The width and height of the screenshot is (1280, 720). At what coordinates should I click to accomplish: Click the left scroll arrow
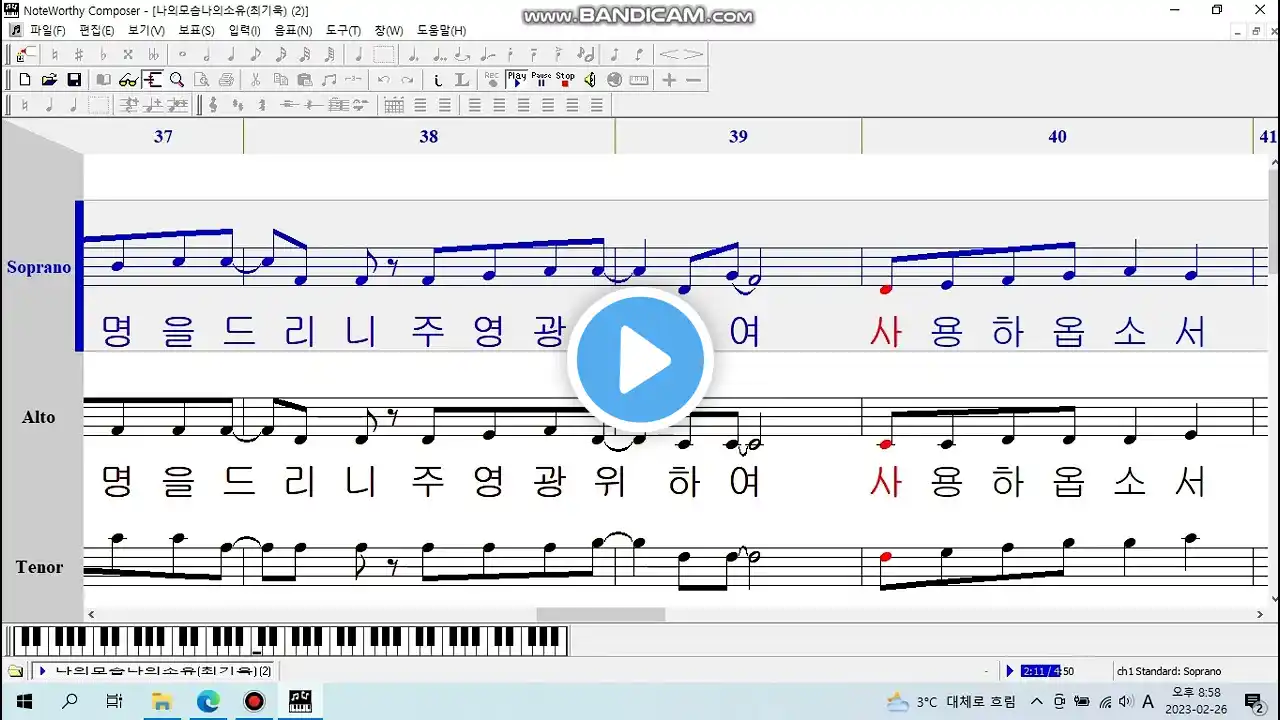(x=91, y=614)
